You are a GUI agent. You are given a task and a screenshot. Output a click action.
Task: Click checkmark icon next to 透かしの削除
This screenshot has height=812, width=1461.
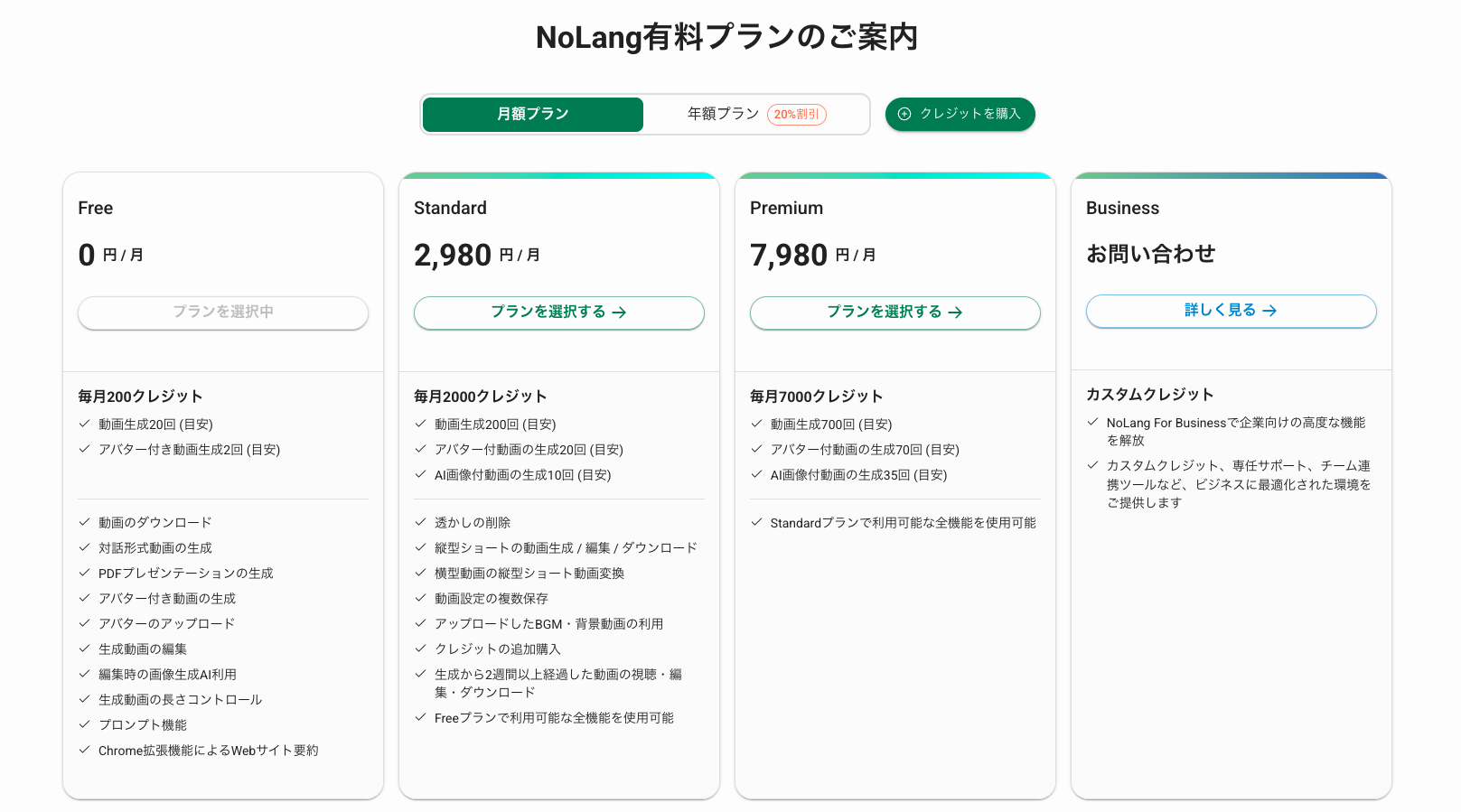click(x=420, y=522)
